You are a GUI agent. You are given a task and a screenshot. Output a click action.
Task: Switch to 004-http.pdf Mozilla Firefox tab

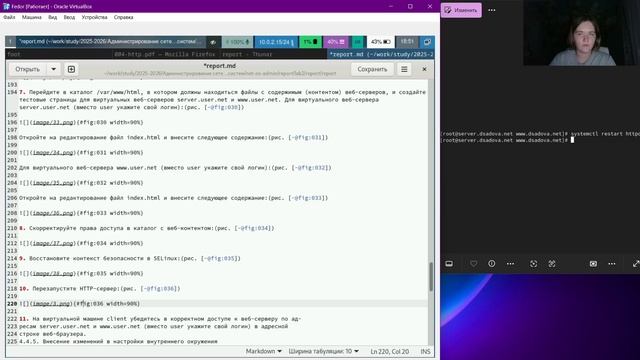coord(165,54)
